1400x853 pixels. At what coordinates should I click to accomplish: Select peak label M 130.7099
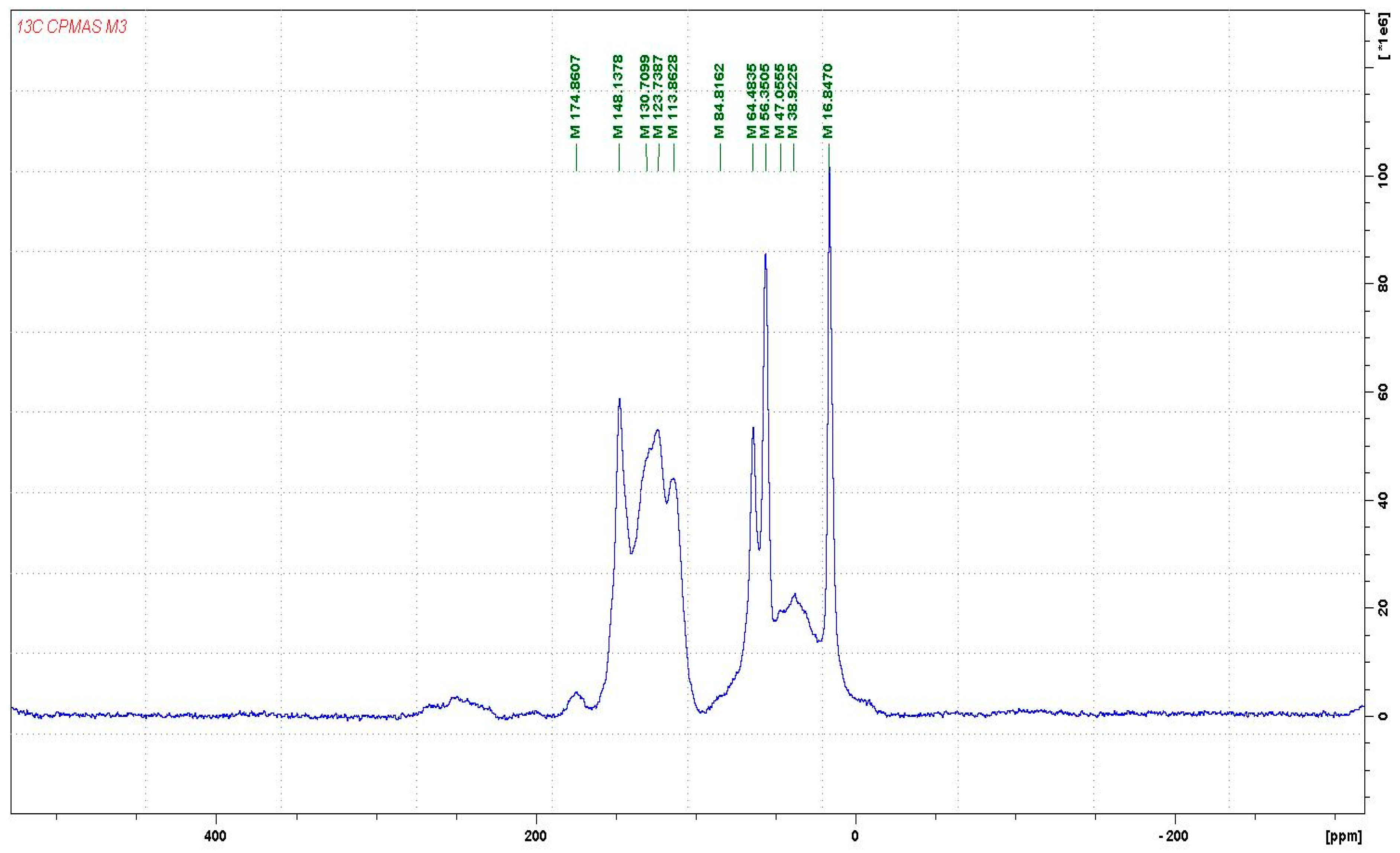pyautogui.click(x=644, y=97)
